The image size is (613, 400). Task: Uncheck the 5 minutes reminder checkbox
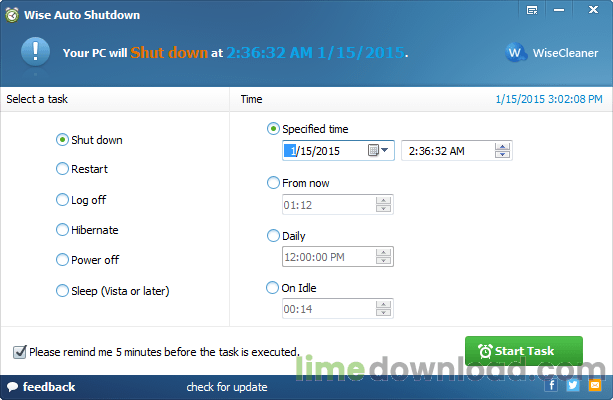[20, 352]
